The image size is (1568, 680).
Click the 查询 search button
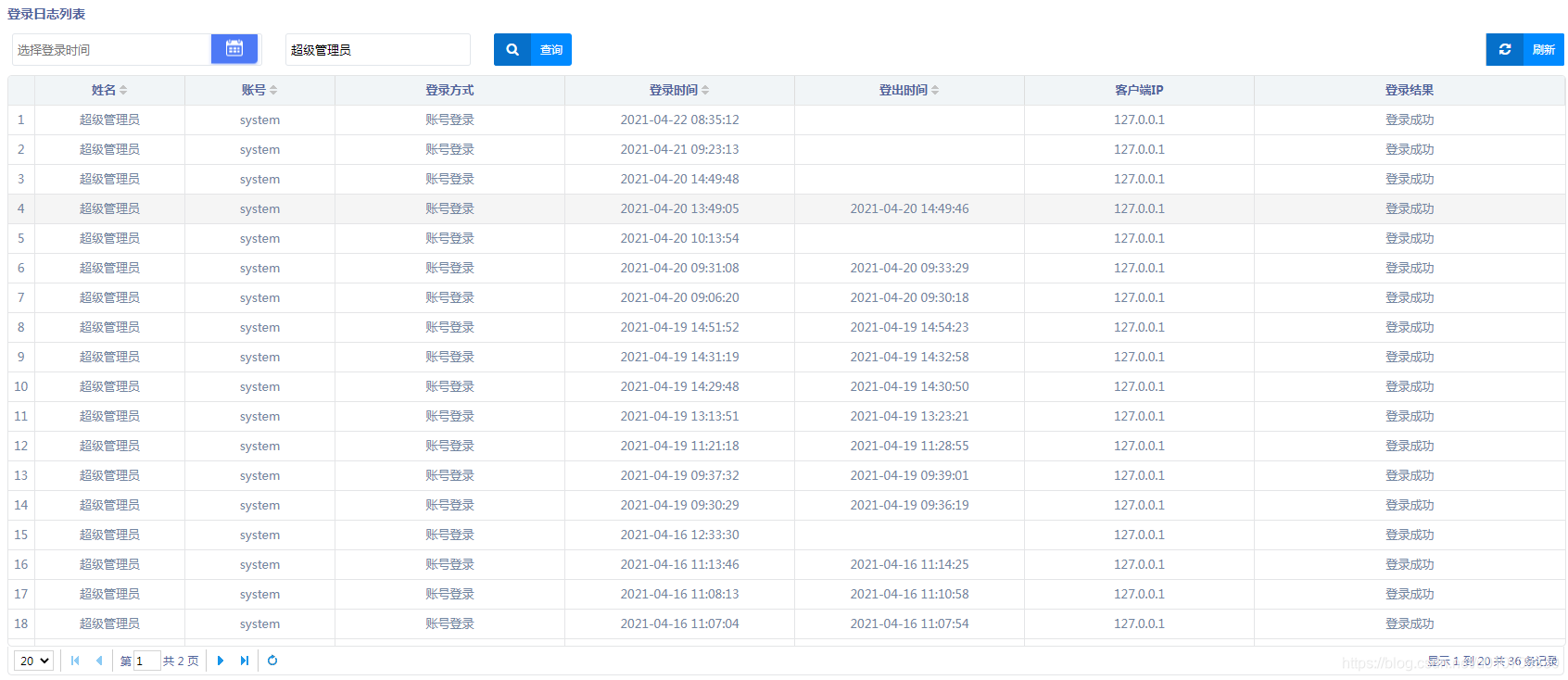click(532, 50)
